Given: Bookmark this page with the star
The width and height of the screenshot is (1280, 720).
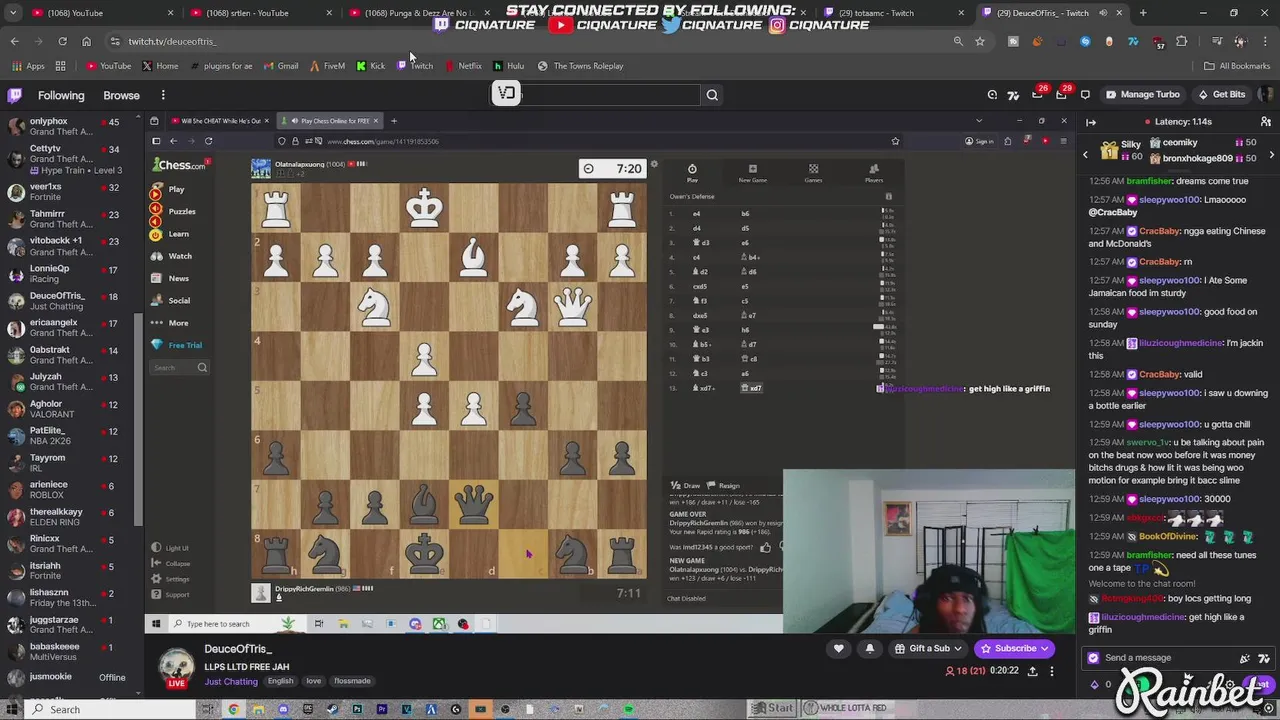Looking at the screenshot, I should click(x=980, y=41).
